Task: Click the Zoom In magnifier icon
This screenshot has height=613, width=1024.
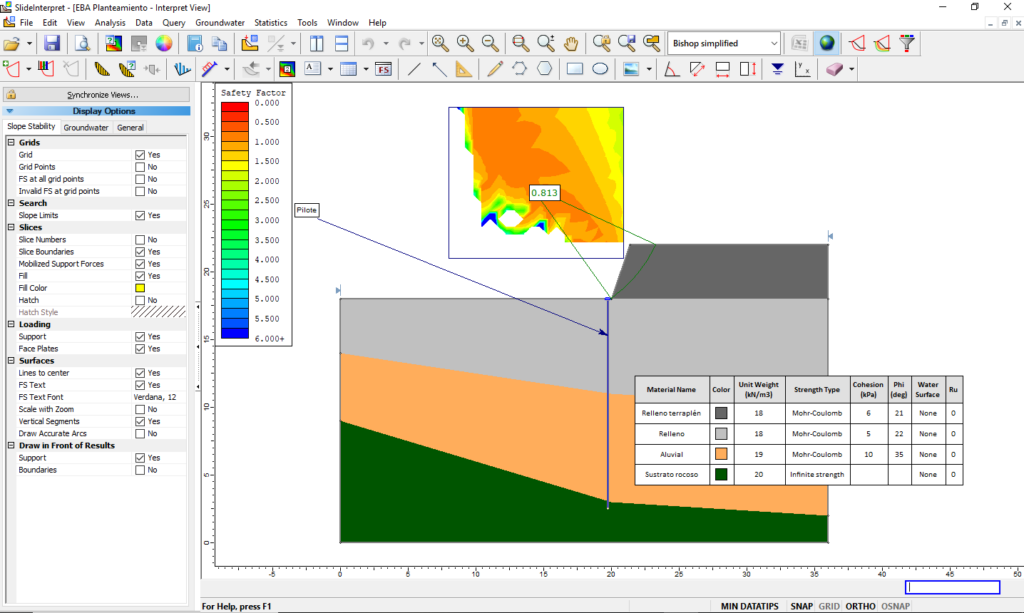Action: point(465,44)
